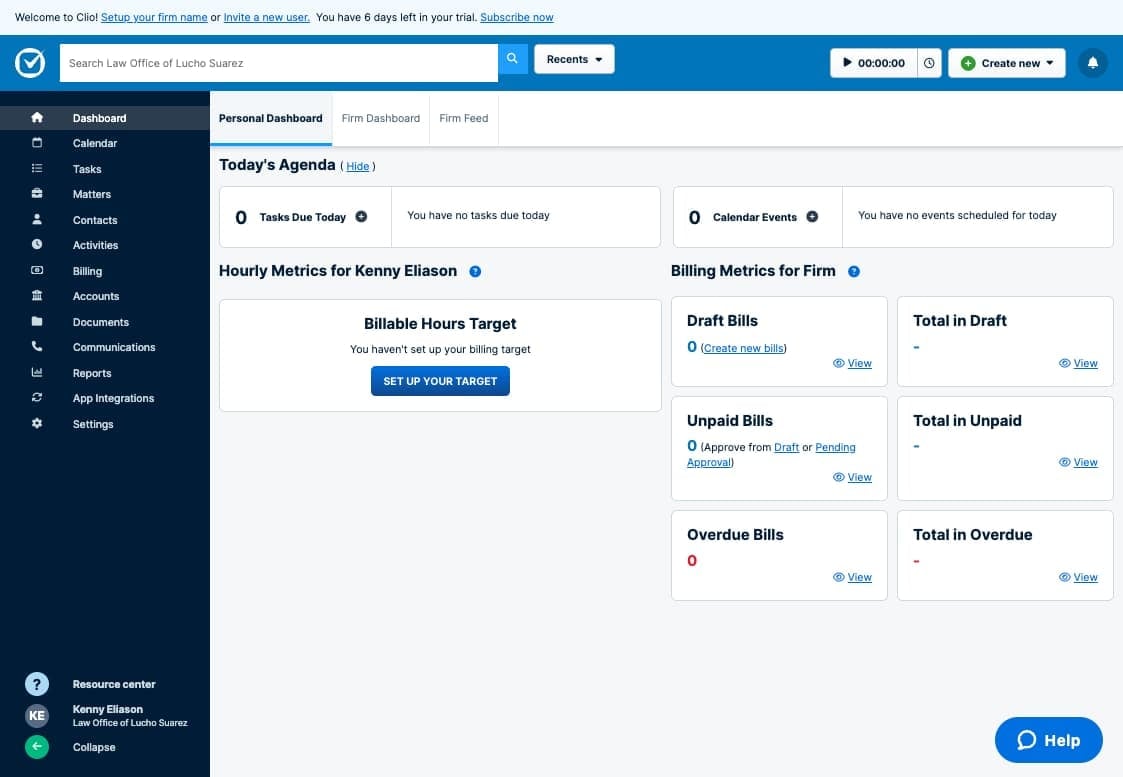Open the Hourly Metrics info tooltip icon
1123x777 pixels.
[475, 270]
